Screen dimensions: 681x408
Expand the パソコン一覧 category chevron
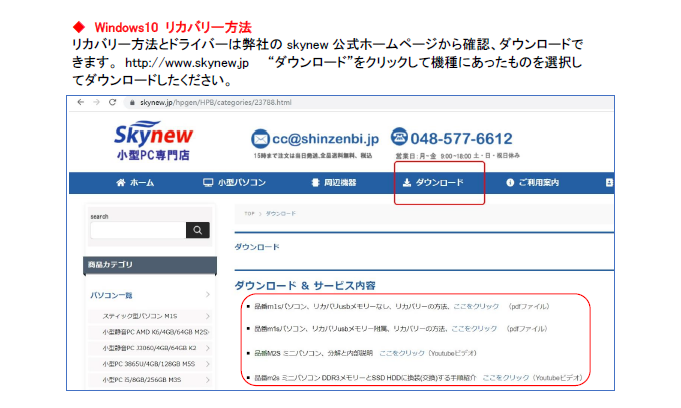tap(207, 295)
